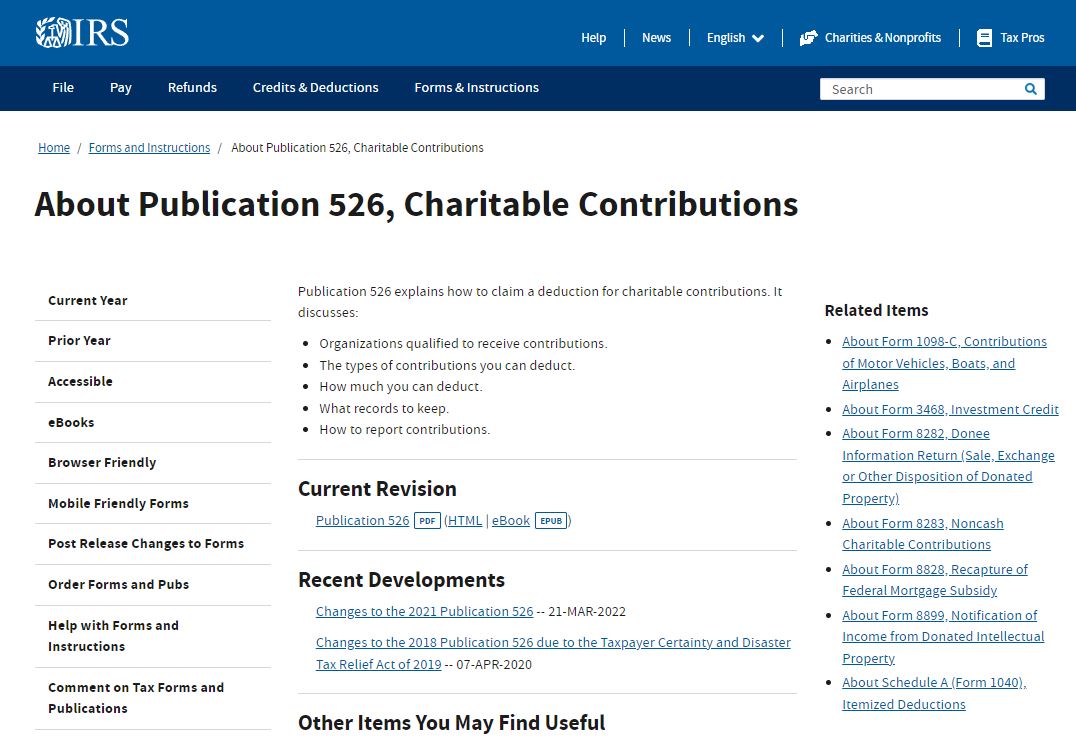
Task: Open About Form 1098-C link
Action: pyautogui.click(x=944, y=363)
